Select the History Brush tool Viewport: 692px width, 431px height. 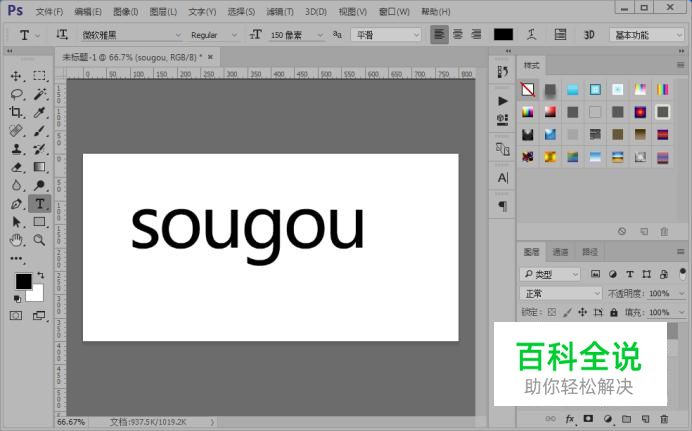tap(39, 149)
